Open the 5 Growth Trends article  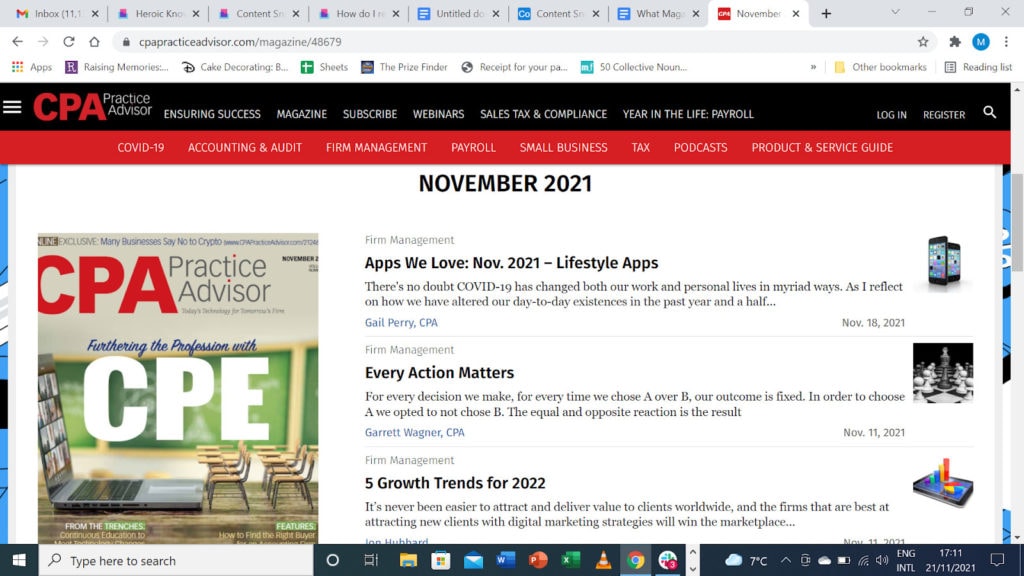click(x=455, y=483)
